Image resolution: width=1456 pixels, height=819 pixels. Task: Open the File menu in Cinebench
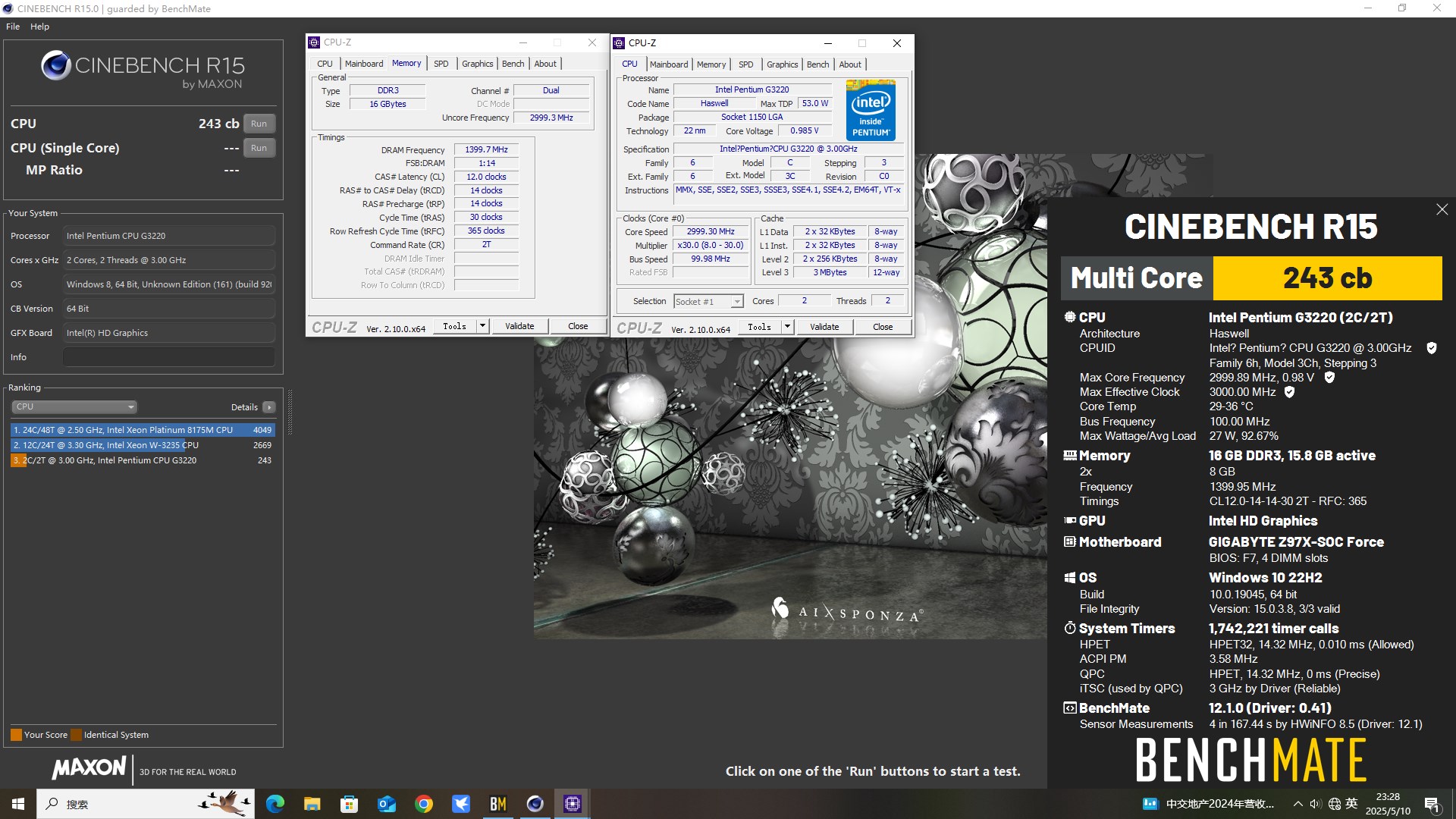[x=13, y=26]
